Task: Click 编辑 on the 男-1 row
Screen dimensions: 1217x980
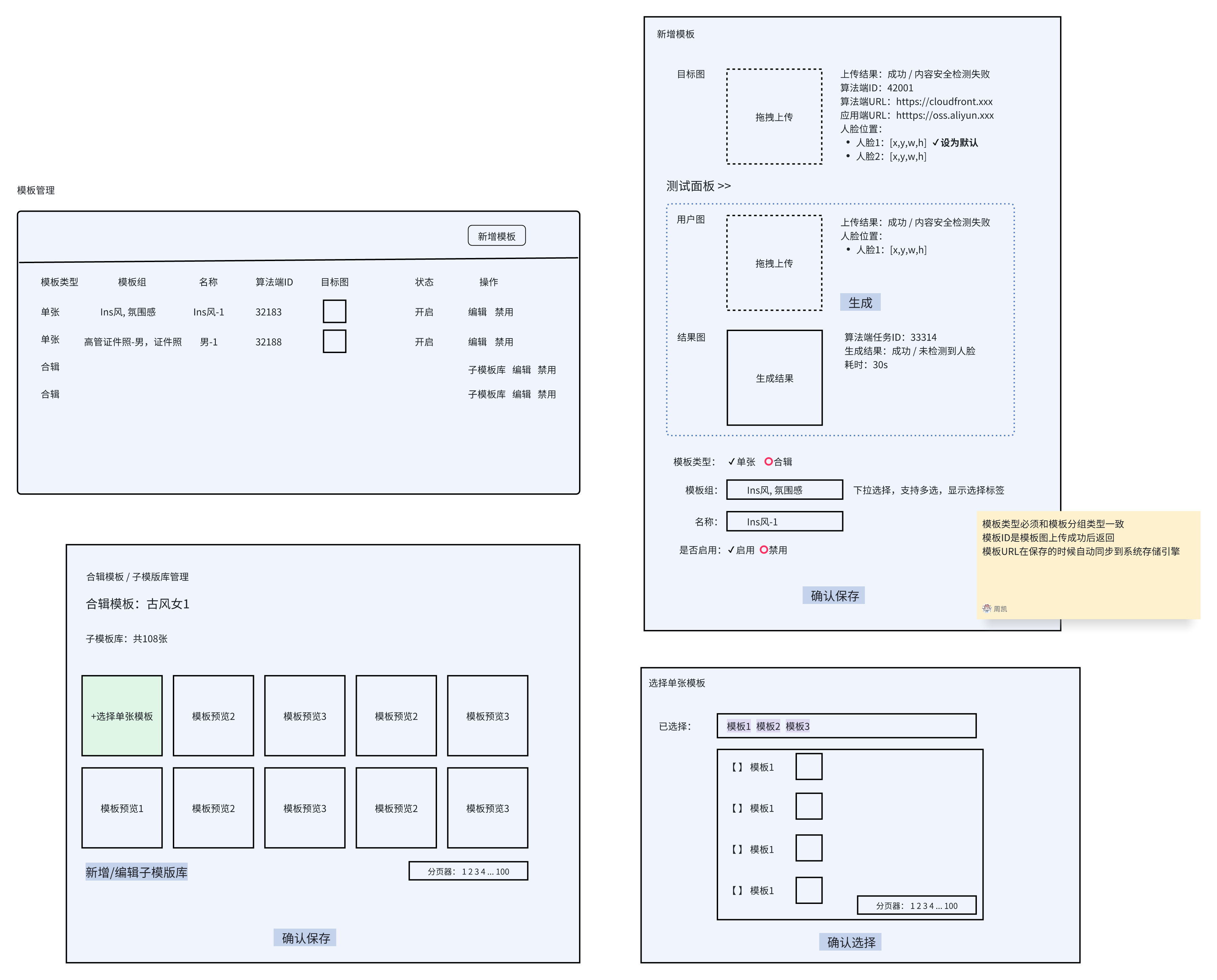Action: coord(477,342)
